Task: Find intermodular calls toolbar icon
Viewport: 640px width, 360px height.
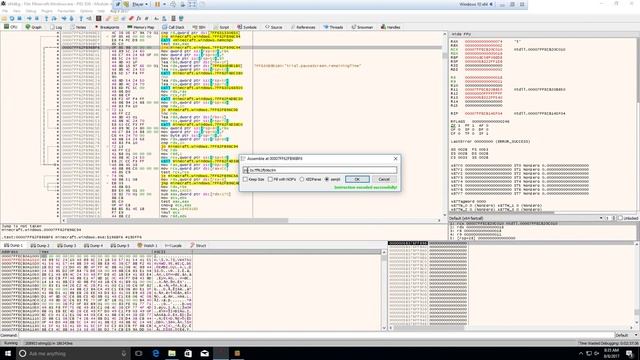Action: 164,18
